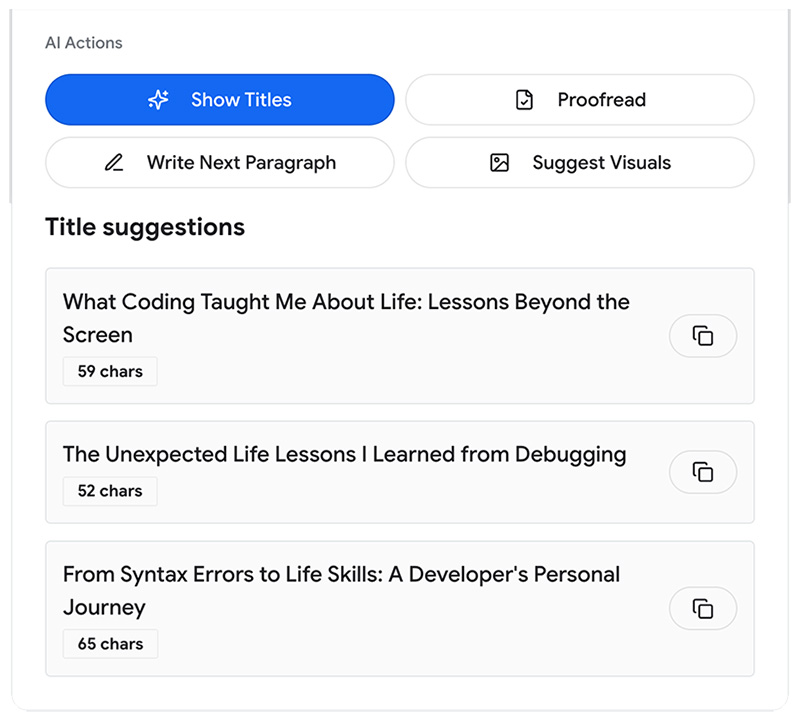Copy the Syntax Errors to Life Skills title

coord(703,608)
